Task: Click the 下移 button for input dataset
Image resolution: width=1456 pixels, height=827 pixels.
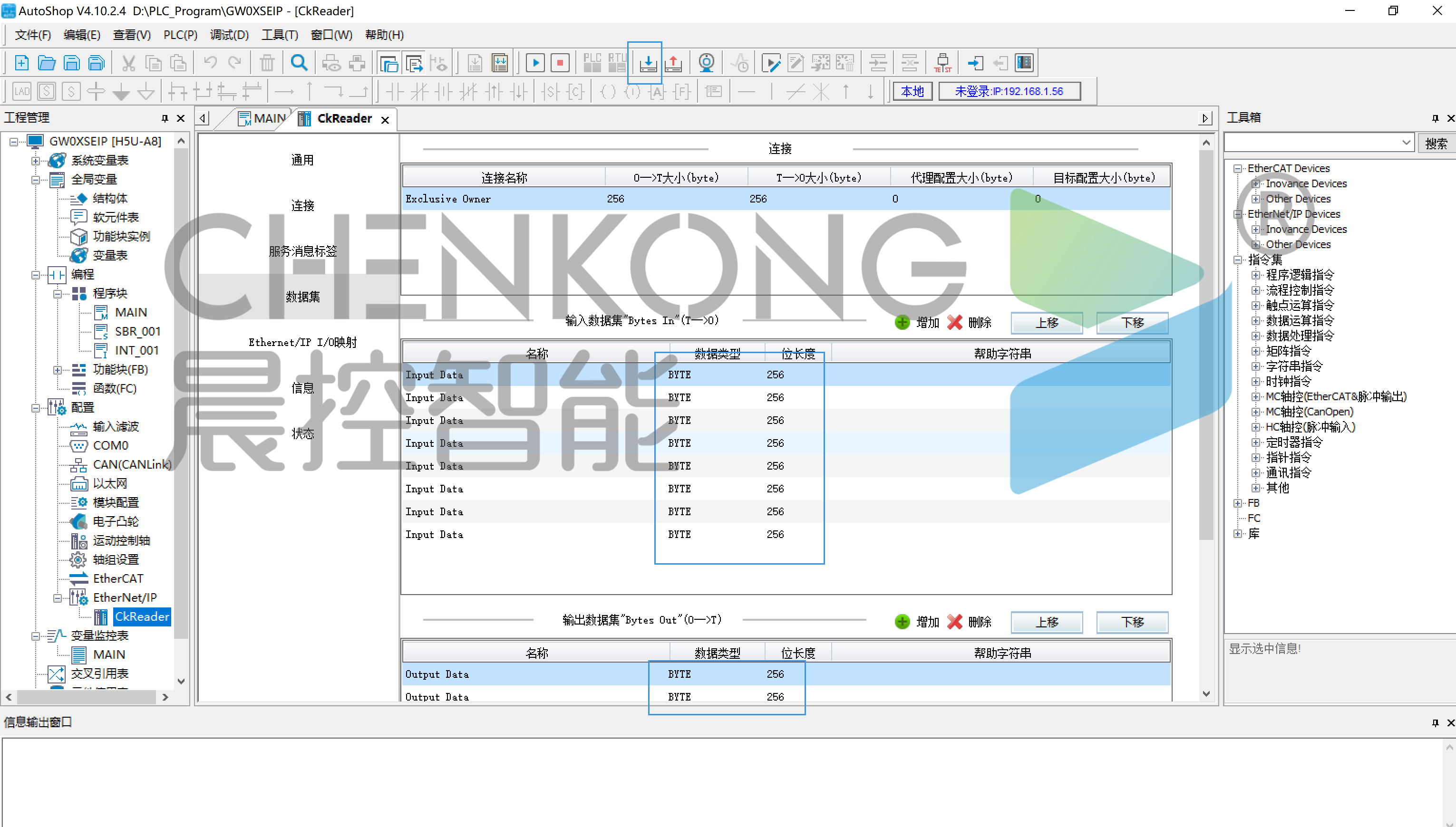Action: pyautogui.click(x=1132, y=323)
